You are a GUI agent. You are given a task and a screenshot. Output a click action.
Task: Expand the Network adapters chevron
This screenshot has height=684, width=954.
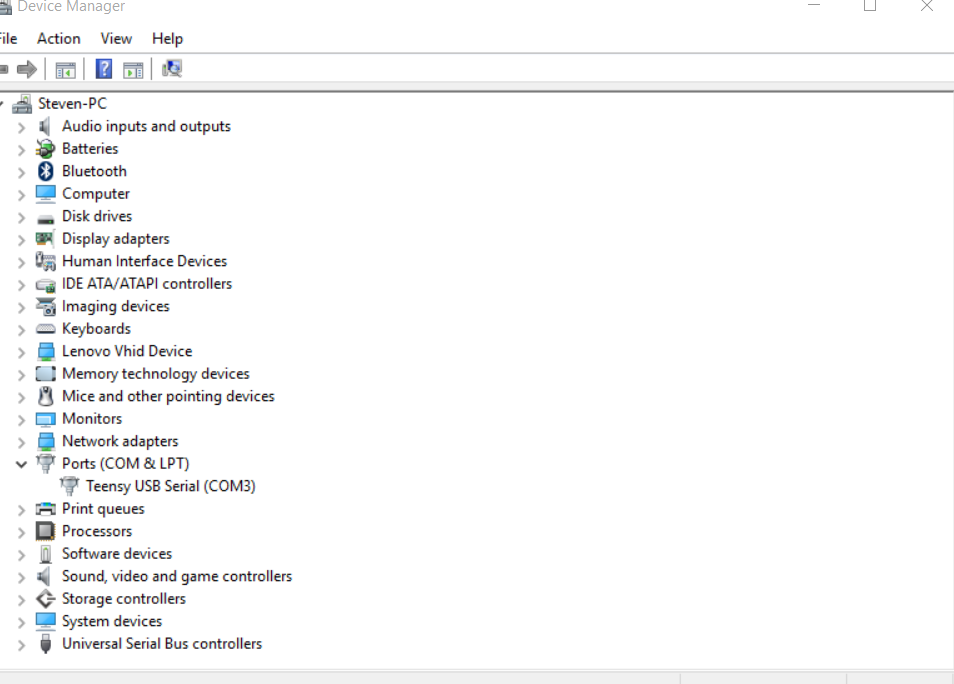click(x=21, y=442)
